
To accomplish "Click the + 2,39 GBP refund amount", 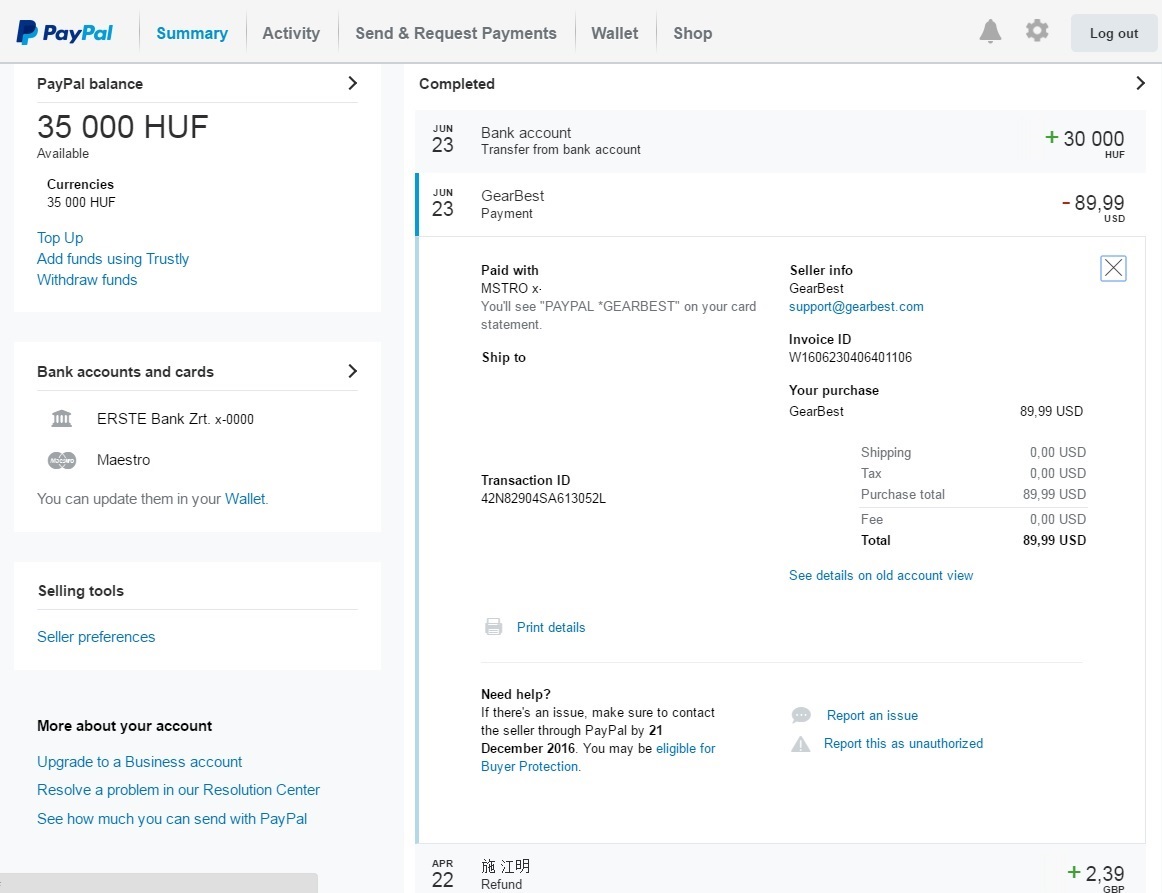I will (x=1095, y=877).
